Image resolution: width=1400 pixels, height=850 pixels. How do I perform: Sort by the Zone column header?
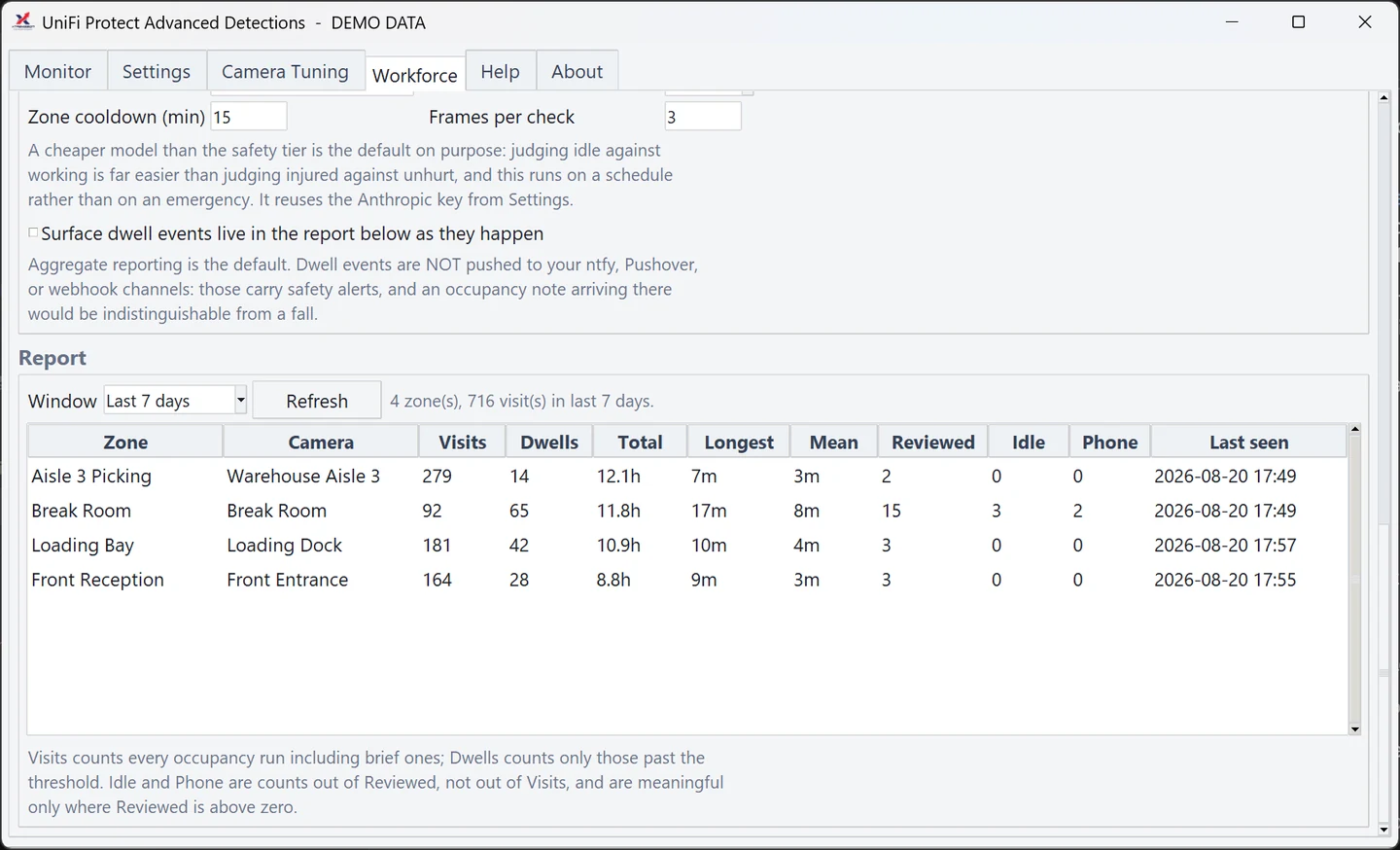(125, 443)
